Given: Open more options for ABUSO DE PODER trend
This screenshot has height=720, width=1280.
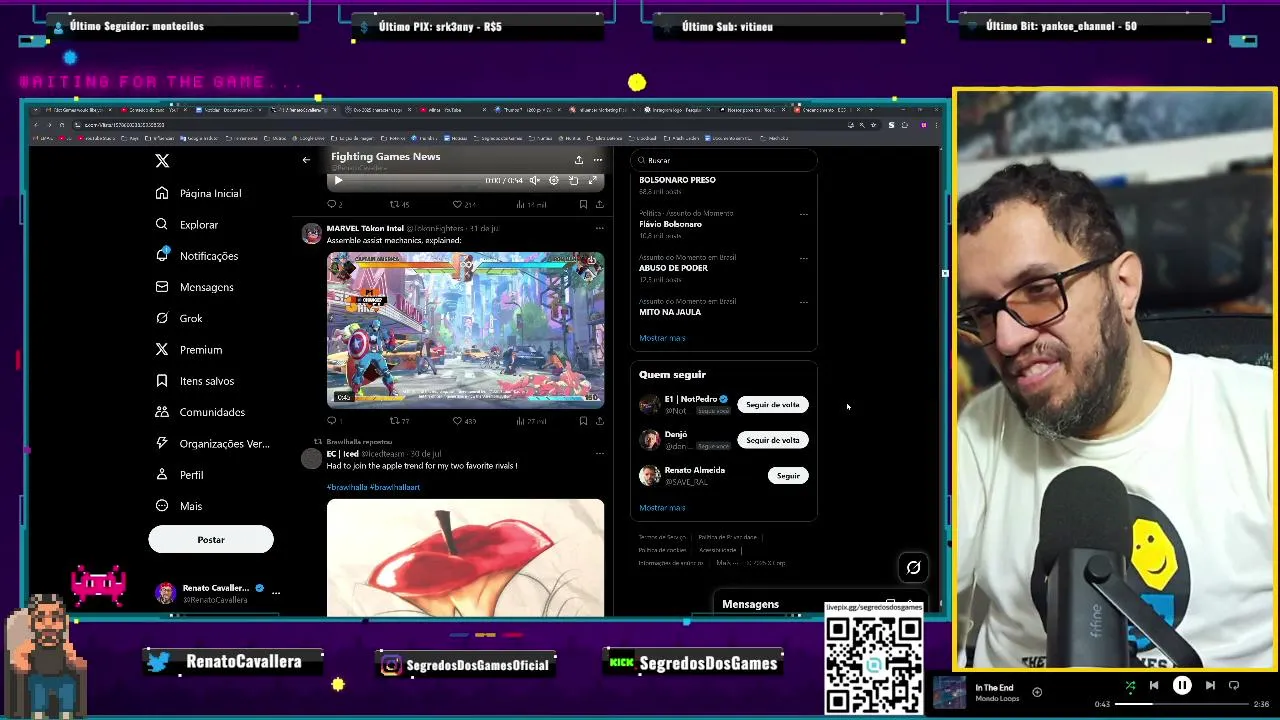Looking at the screenshot, I should (x=803, y=258).
